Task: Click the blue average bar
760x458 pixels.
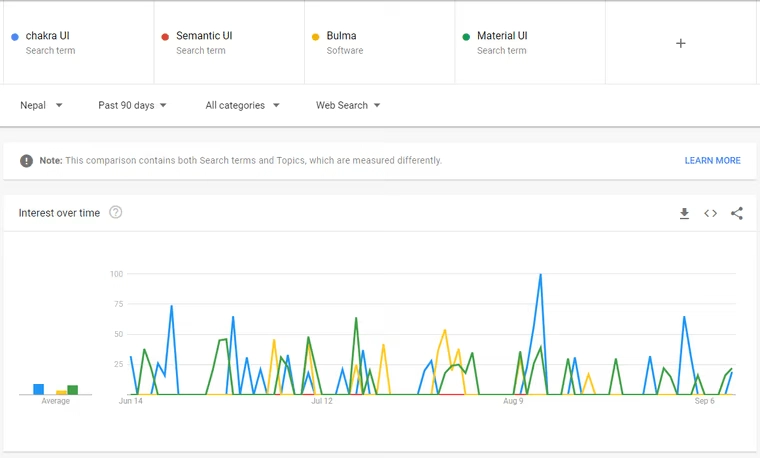Action: click(38, 389)
